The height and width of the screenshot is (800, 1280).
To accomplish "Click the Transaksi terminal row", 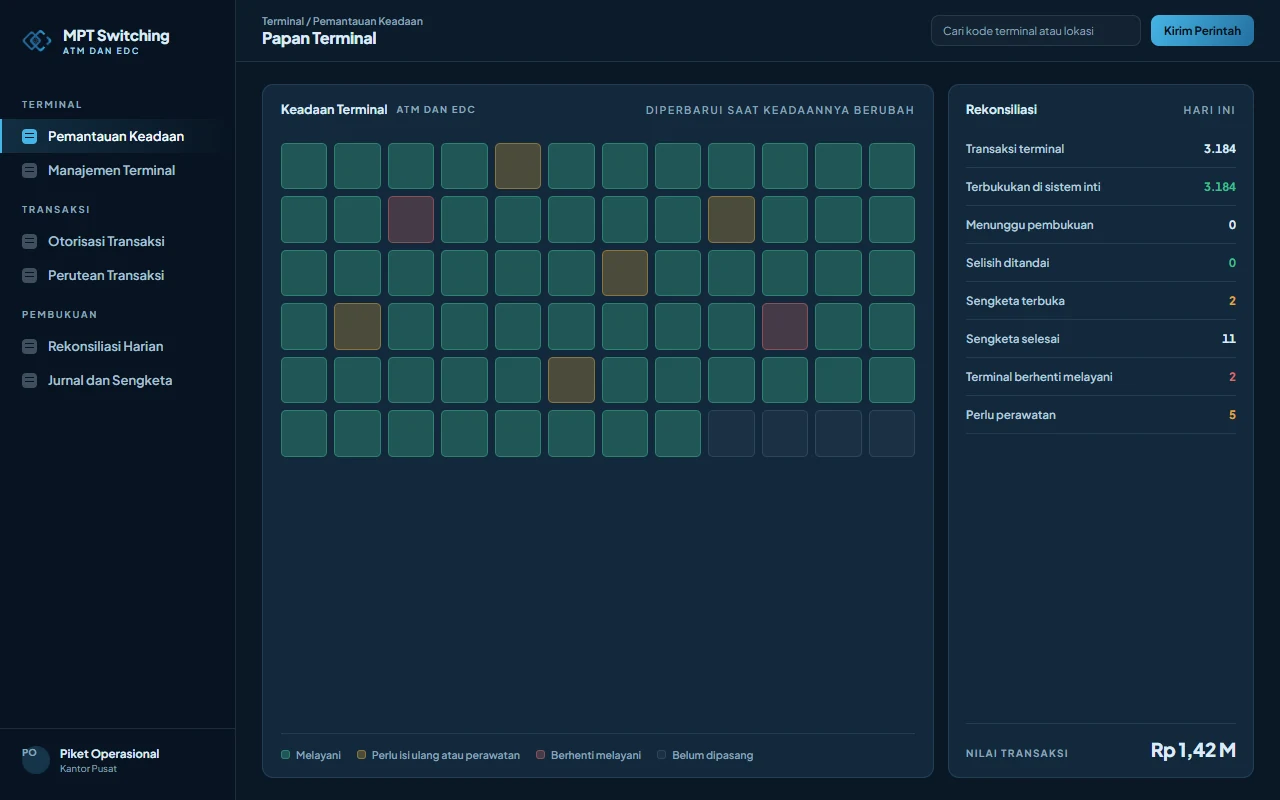I will tap(1101, 149).
